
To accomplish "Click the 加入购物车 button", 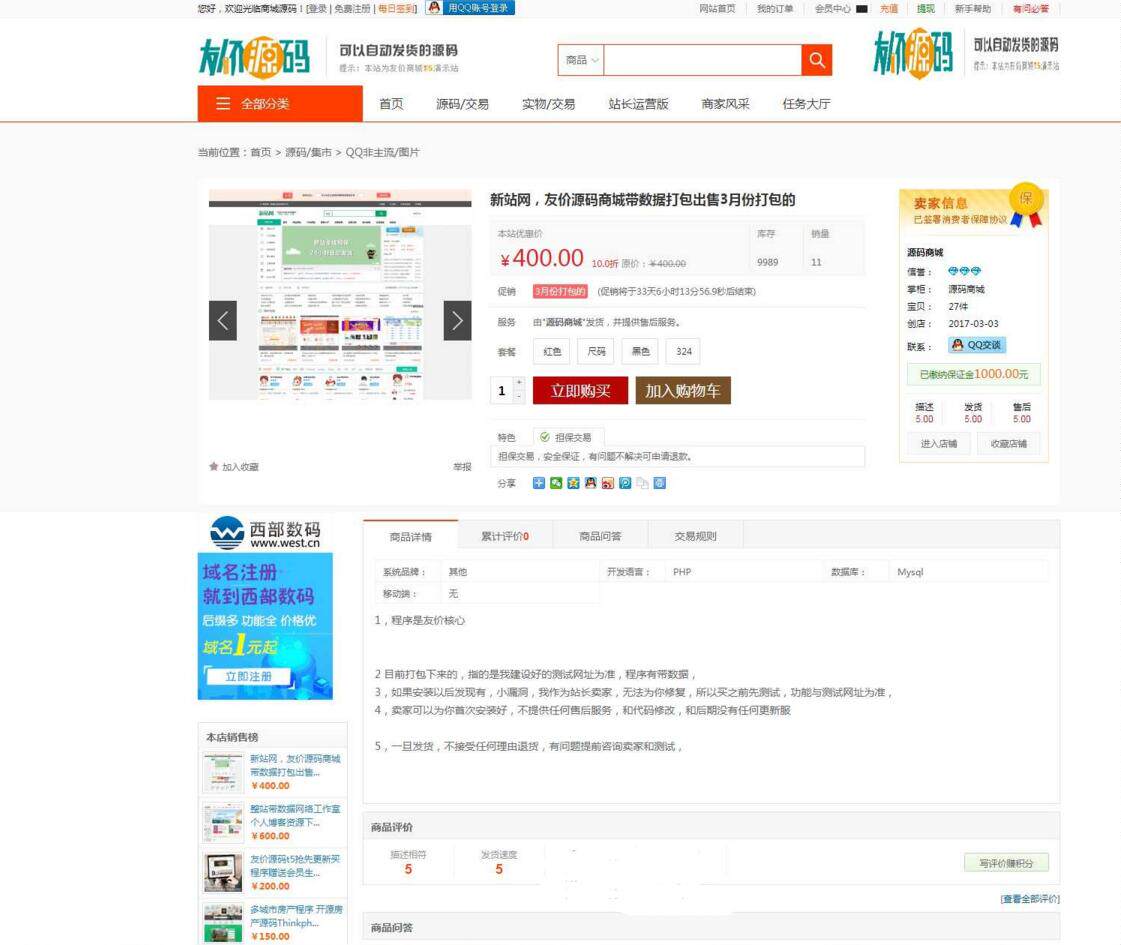I will (x=683, y=390).
